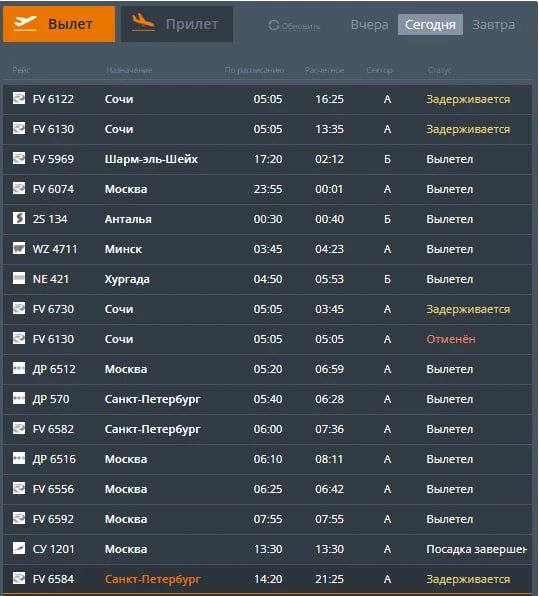Click airline logo icon for flight WZ 4711
This screenshot has width=539, height=596.
point(19,248)
